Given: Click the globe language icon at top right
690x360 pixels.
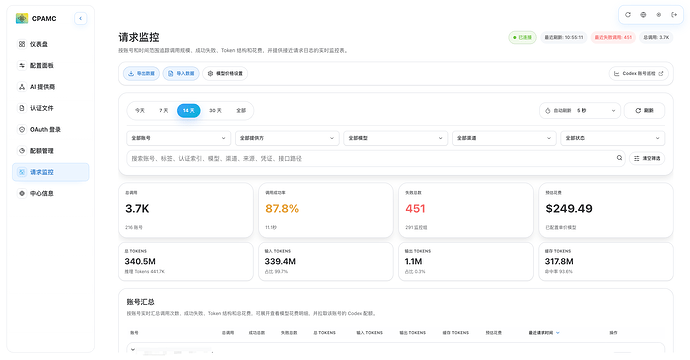Looking at the screenshot, I should tap(643, 15).
